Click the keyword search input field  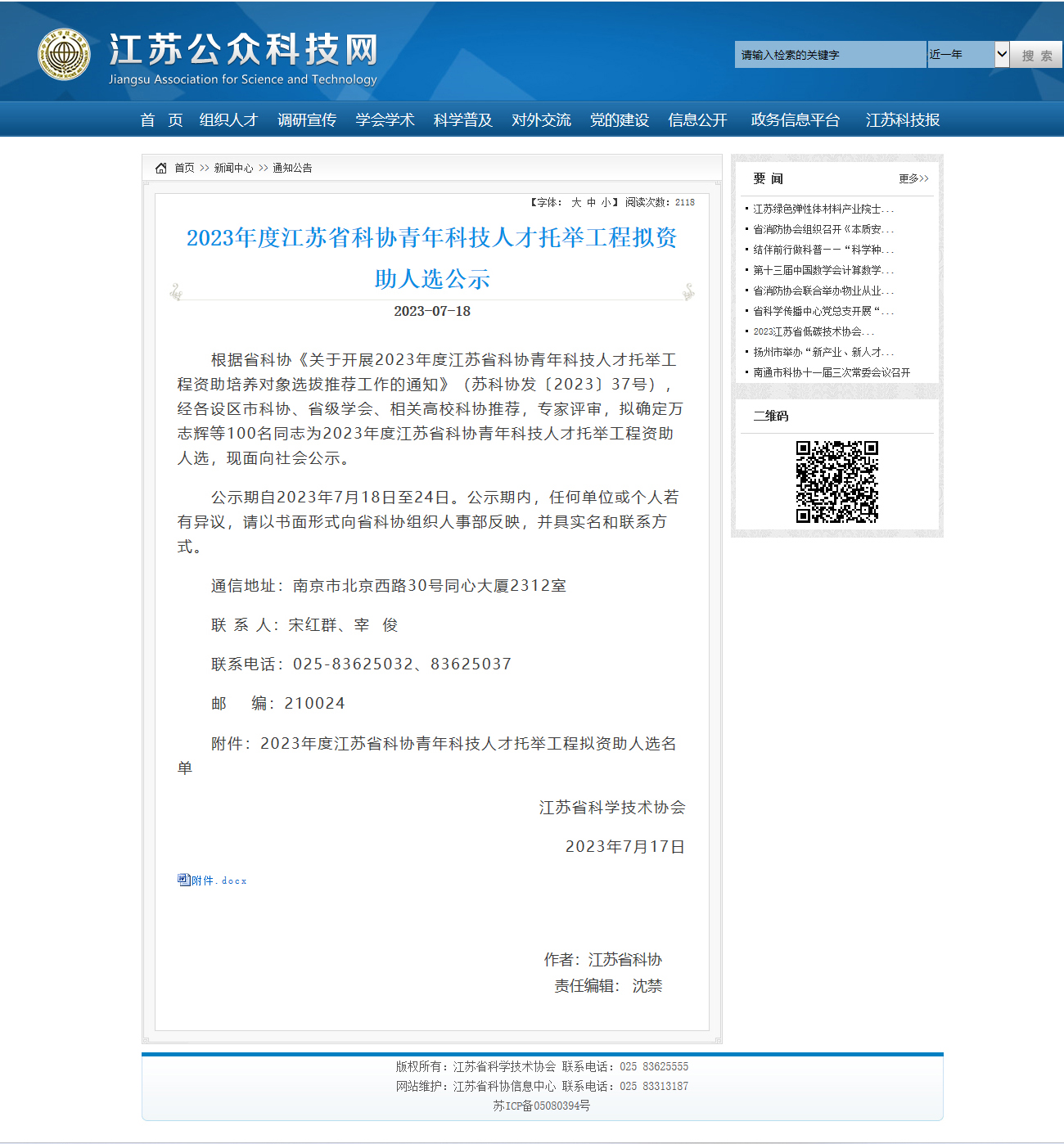[x=831, y=55]
